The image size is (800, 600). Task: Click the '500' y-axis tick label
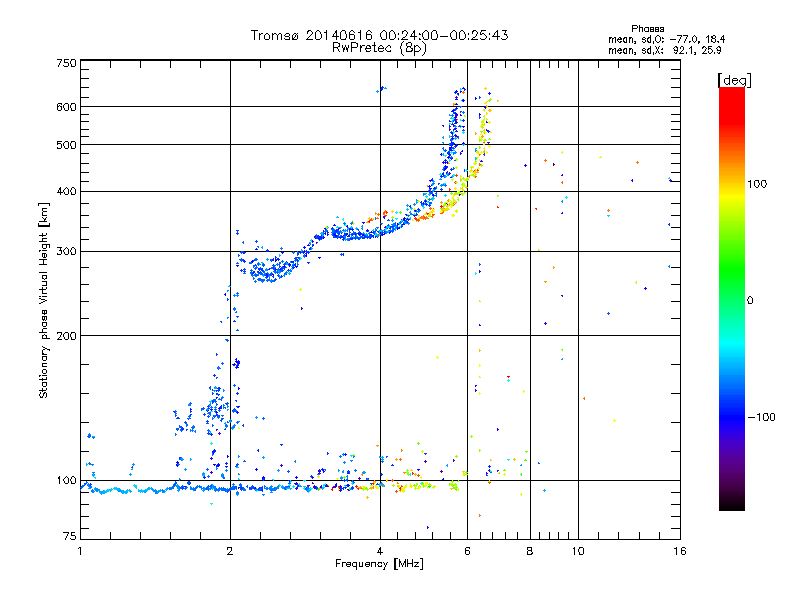pos(66,145)
